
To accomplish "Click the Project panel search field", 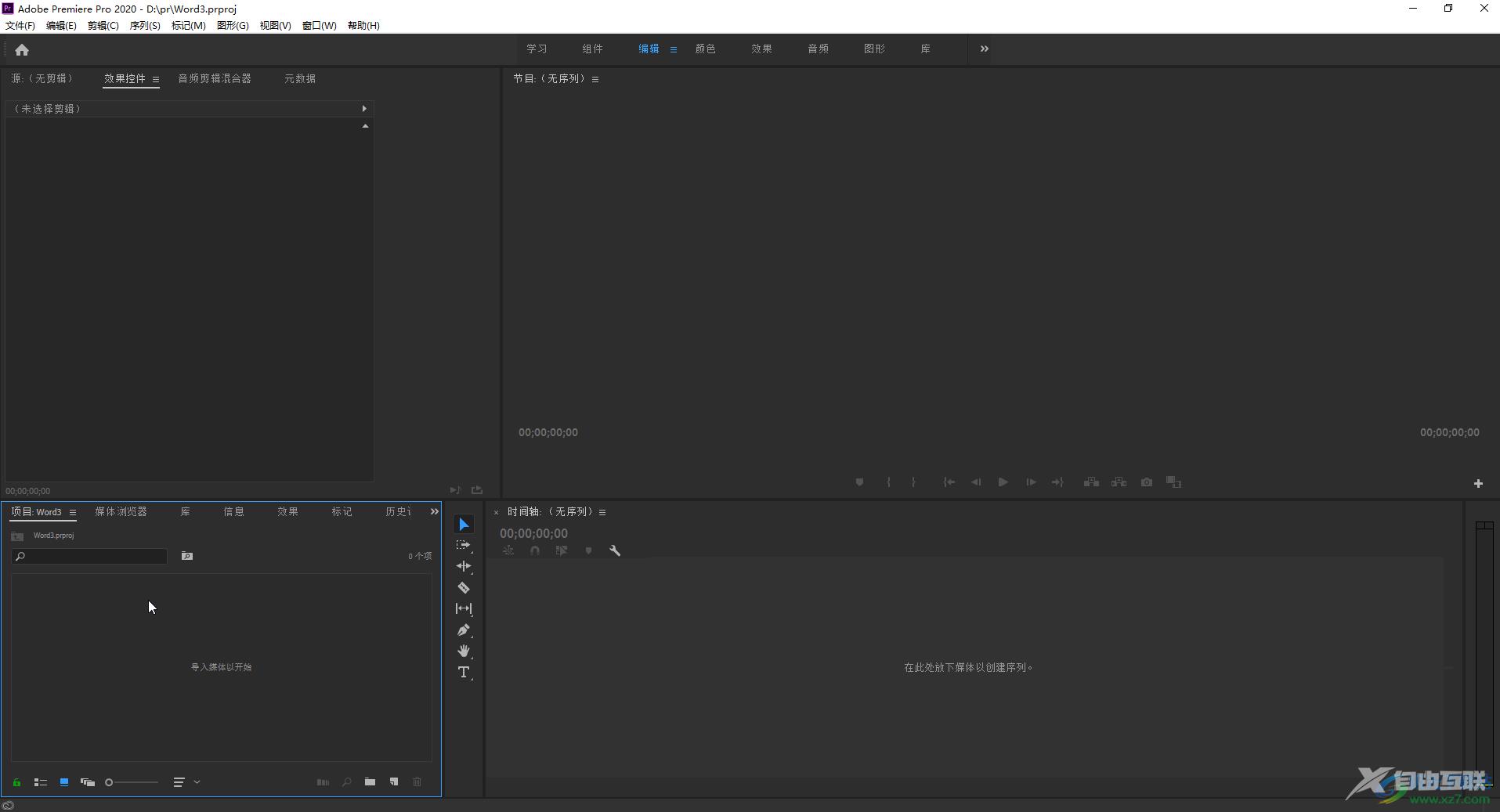I will (x=89, y=556).
